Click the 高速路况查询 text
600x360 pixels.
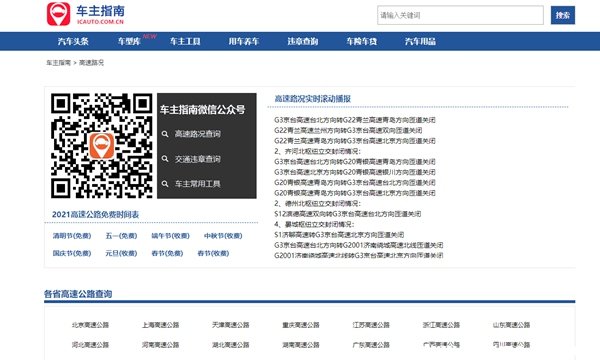(197, 134)
